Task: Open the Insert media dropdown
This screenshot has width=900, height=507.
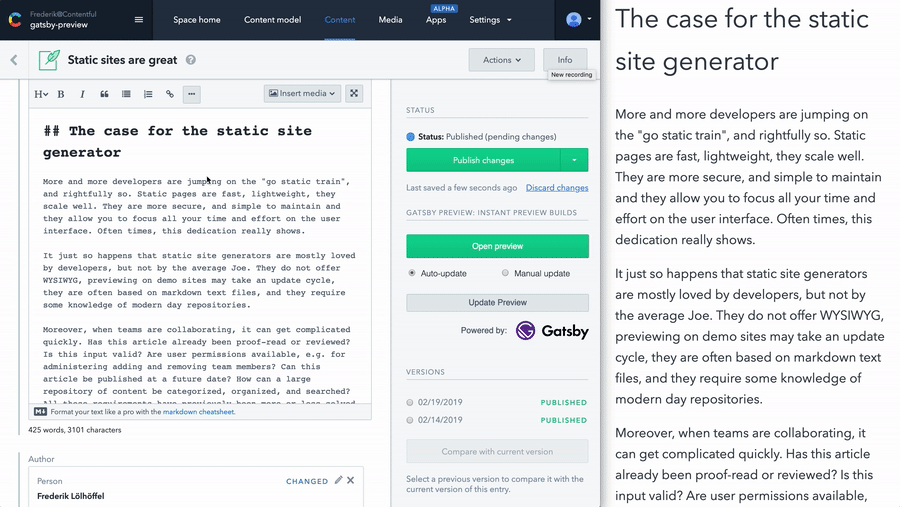Action: tap(302, 94)
